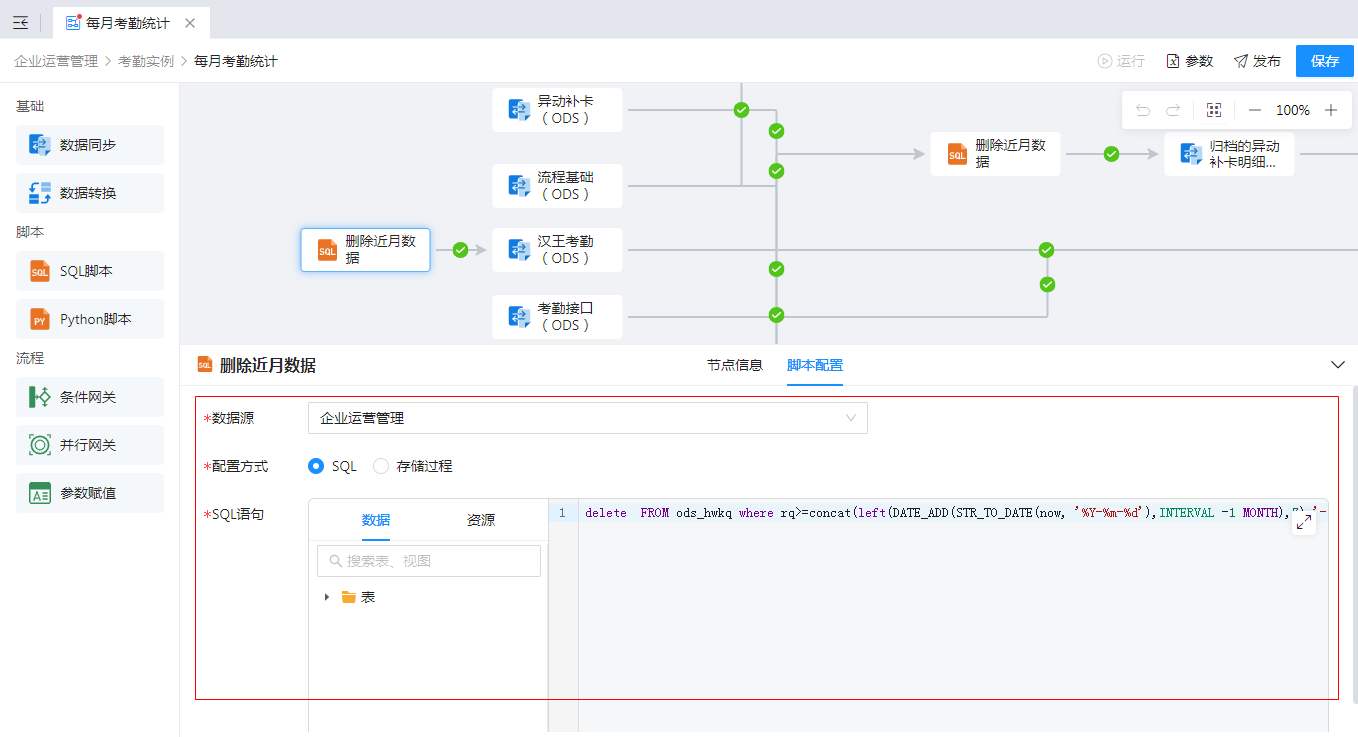
Task: Click the 保存 button
Action: 1324,61
